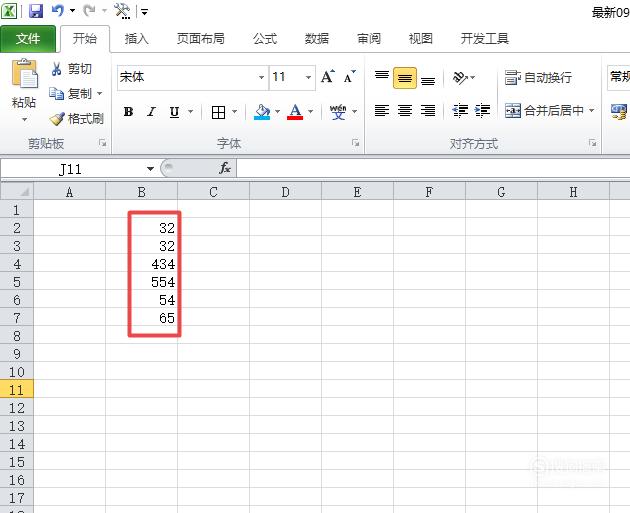This screenshot has width=630, height=513.
Task: Click the customize quick access tools icon
Action: [122, 11]
